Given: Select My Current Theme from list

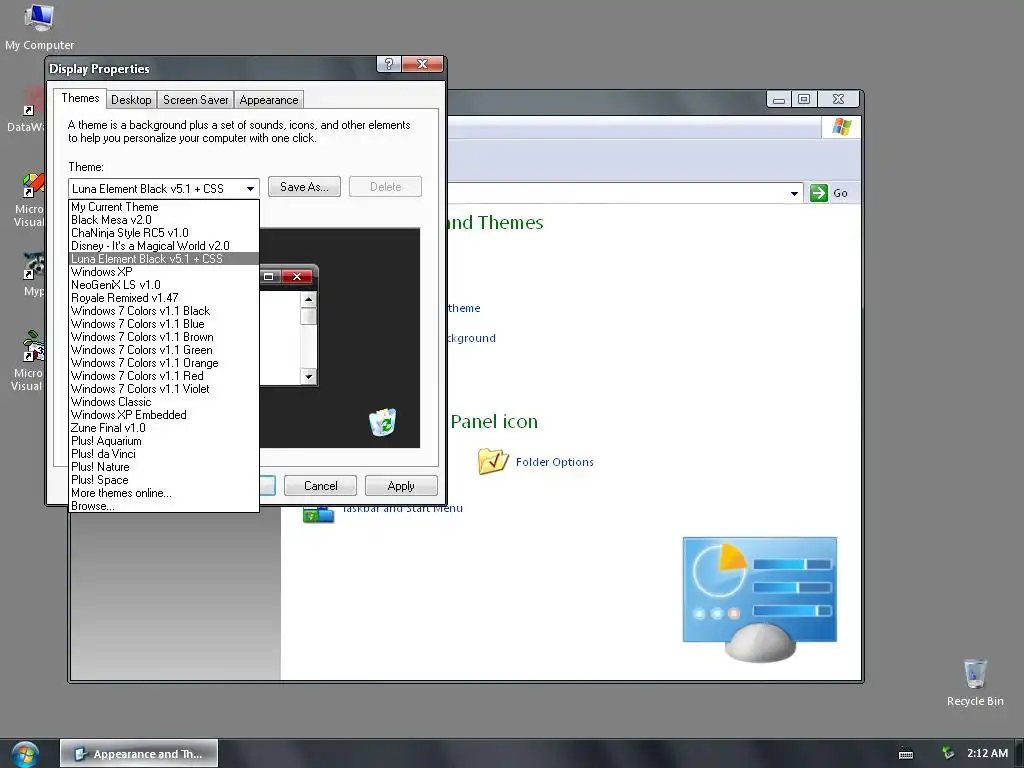Looking at the screenshot, I should coord(164,207).
